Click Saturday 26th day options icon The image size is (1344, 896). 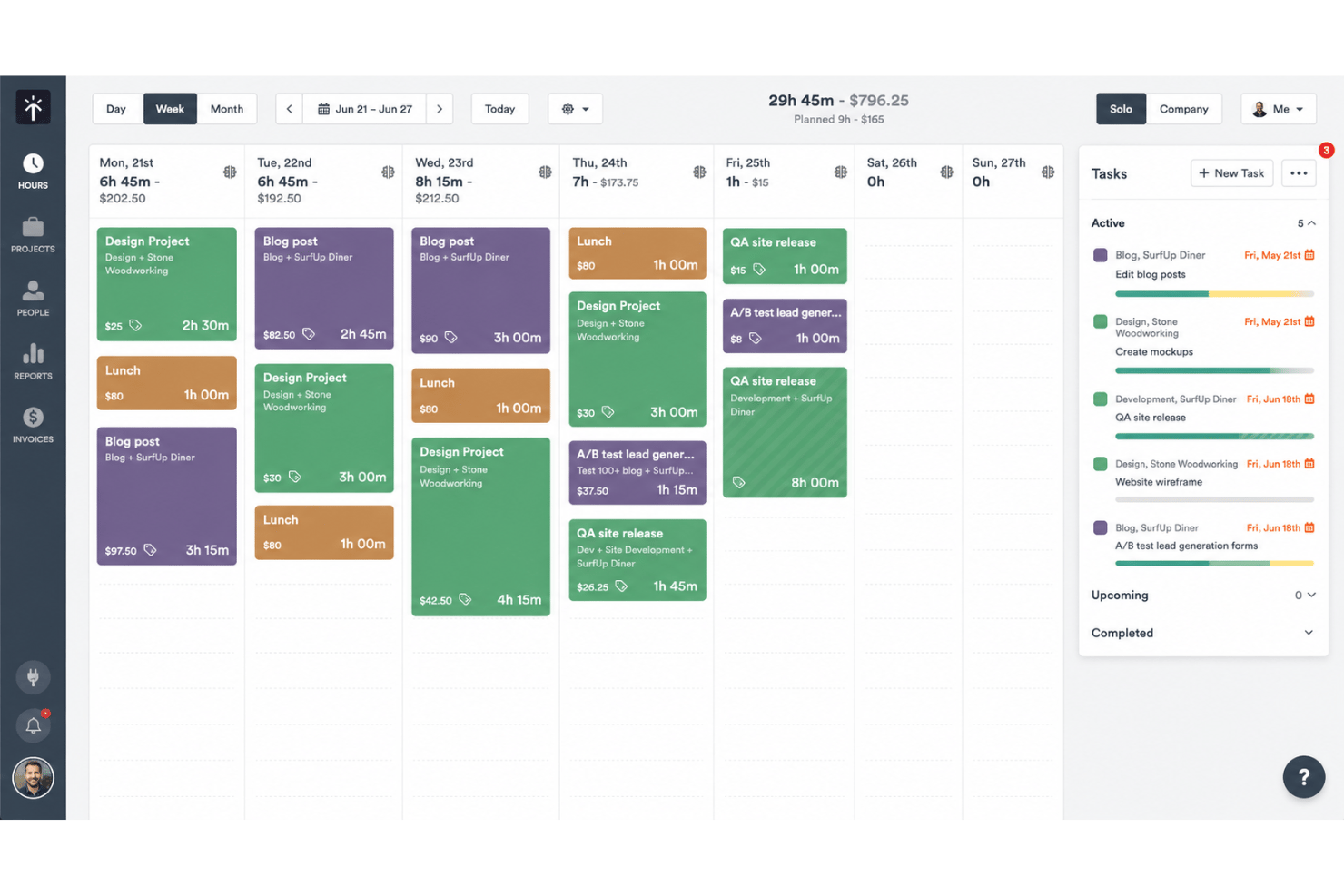(946, 172)
